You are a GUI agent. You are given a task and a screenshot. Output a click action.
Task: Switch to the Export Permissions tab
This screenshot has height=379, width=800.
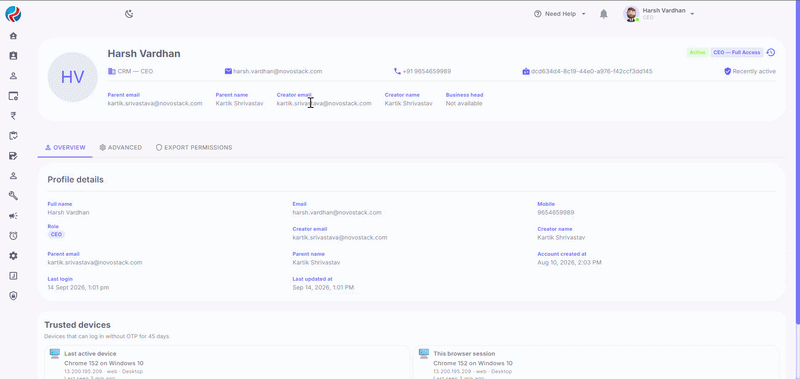(x=194, y=147)
